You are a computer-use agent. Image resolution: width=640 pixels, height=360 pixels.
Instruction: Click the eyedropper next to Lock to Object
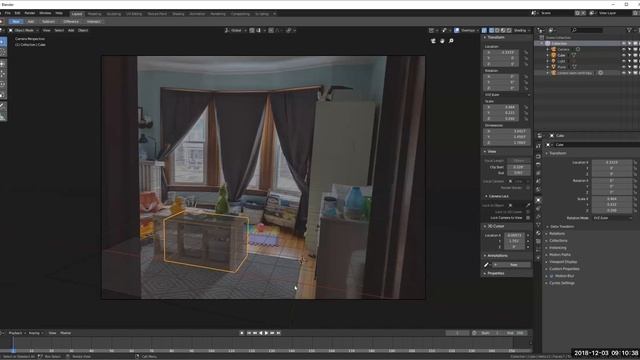click(x=528, y=205)
